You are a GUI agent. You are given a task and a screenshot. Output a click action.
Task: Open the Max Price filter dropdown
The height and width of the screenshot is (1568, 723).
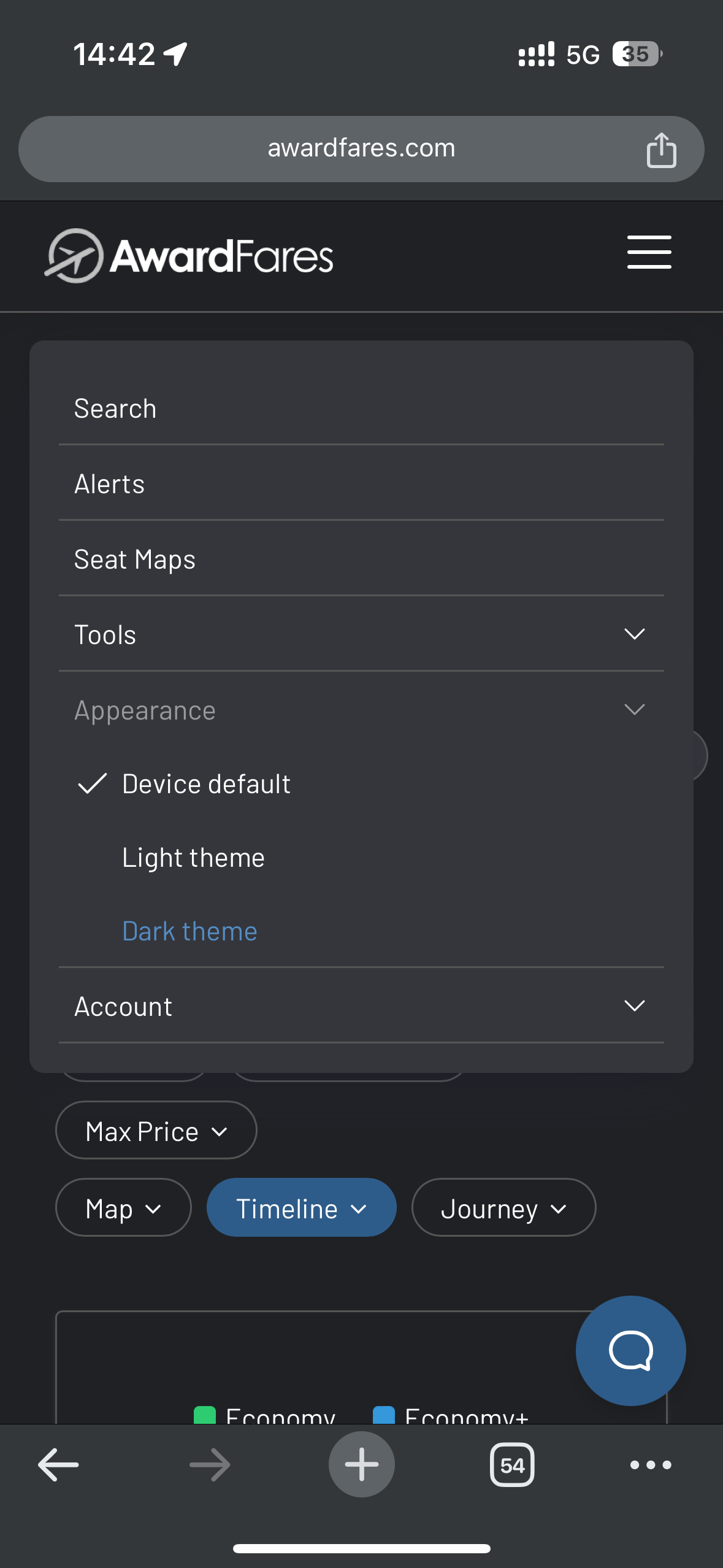(x=156, y=1131)
